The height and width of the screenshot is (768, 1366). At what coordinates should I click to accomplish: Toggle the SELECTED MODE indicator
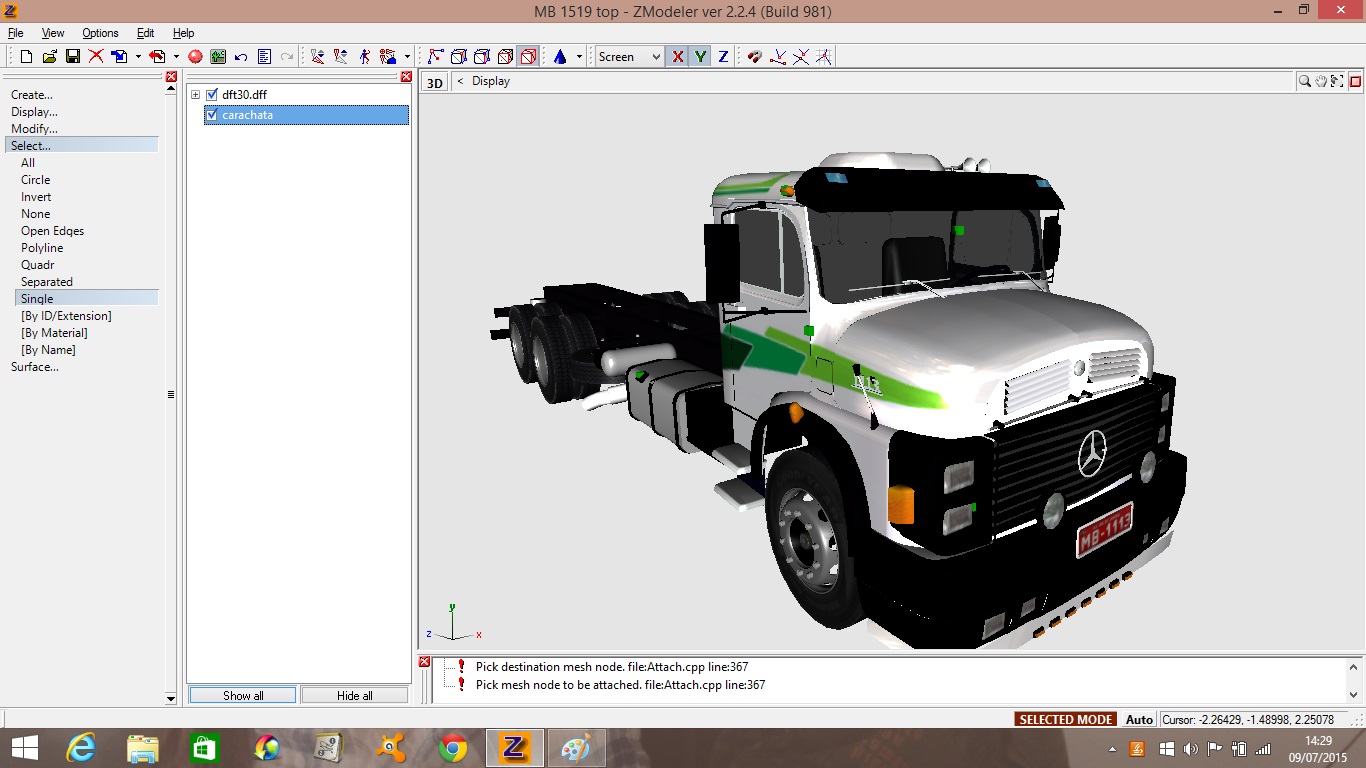1066,719
